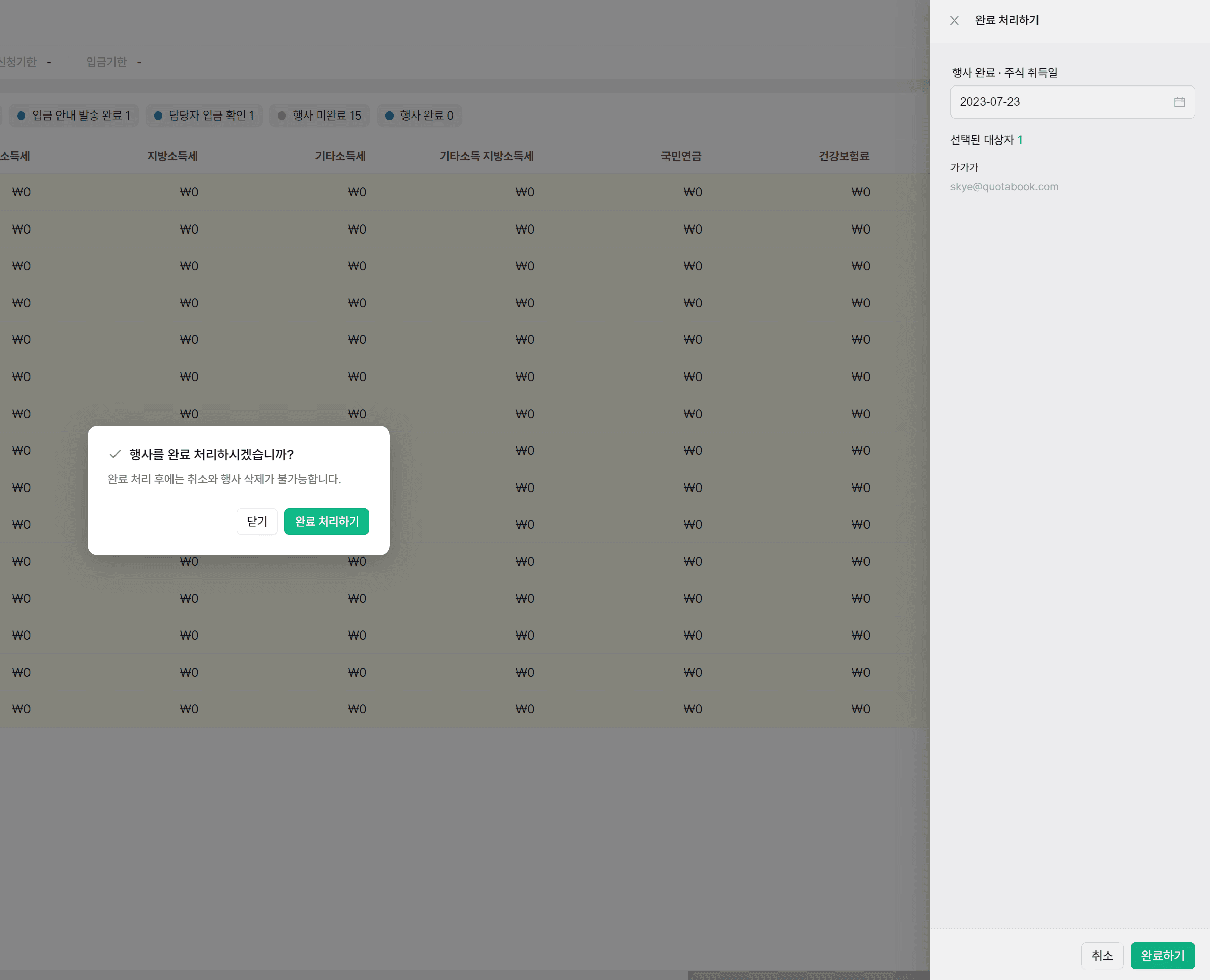The image size is (1210, 980).
Task: Confirm with 완료 처리하기 dialog button
Action: pyautogui.click(x=326, y=521)
